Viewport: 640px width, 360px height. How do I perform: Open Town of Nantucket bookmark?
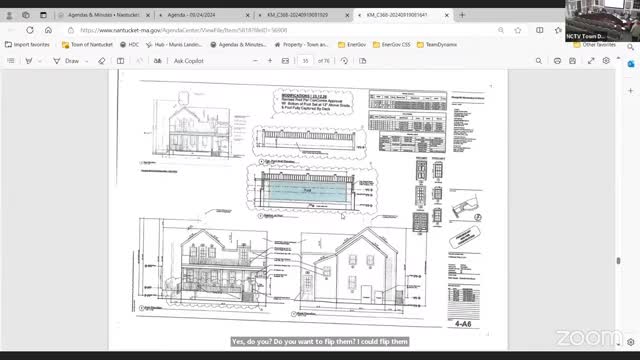(87, 44)
